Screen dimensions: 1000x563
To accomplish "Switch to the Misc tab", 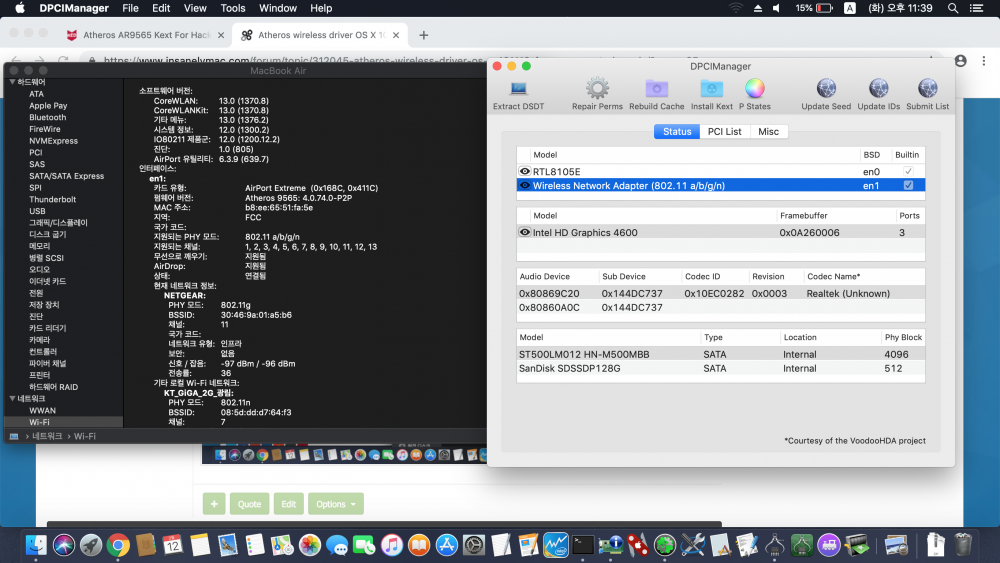I will (x=768, y=131).
